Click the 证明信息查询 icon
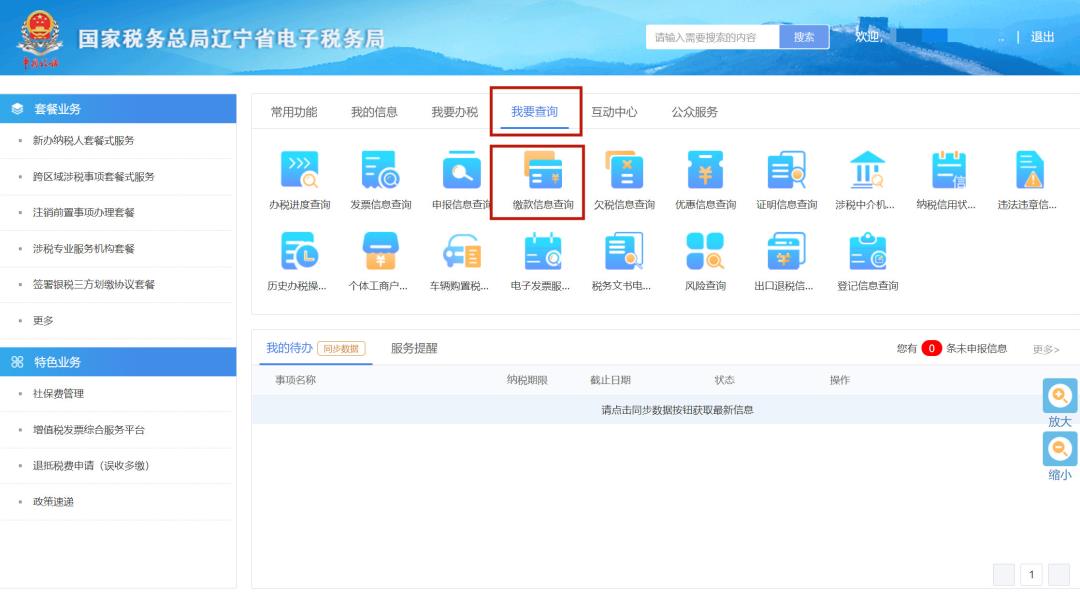1080x600 pixels. pyautogui.click(x=786, y=171)
